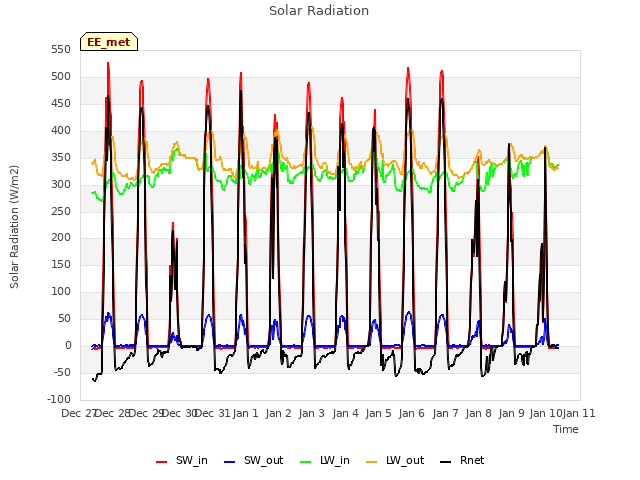The image size is (640, 480).
Task: Click the Solar Radiation chart title
Action: [x=319, y=11]
